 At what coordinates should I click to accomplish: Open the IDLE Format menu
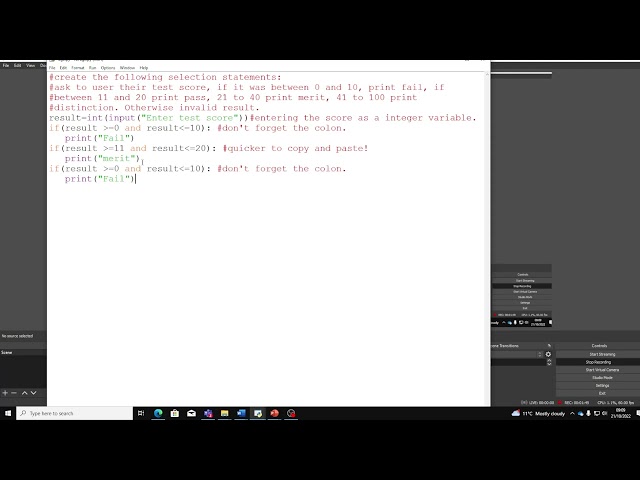click(78, 68)
